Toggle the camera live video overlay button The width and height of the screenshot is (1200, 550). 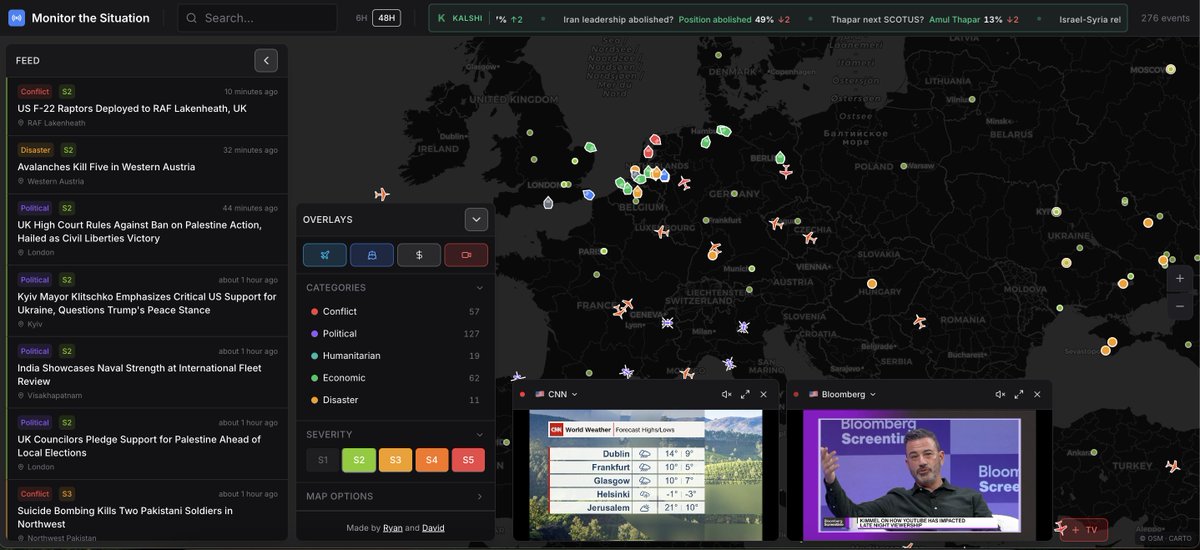tap(466, 255)
